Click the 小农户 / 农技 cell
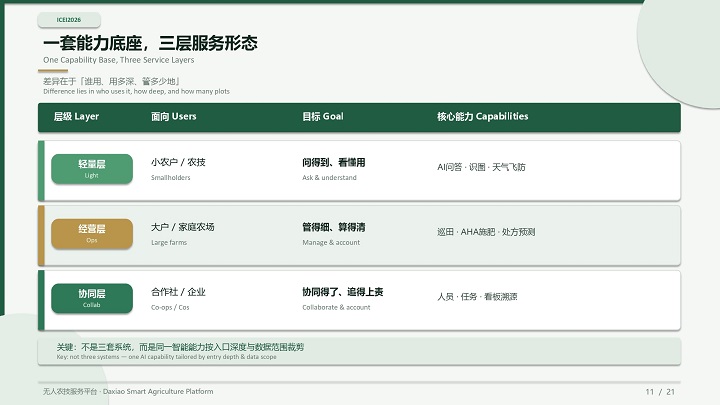This screenshot has height=405, width=720. click(x=178, y=162)
